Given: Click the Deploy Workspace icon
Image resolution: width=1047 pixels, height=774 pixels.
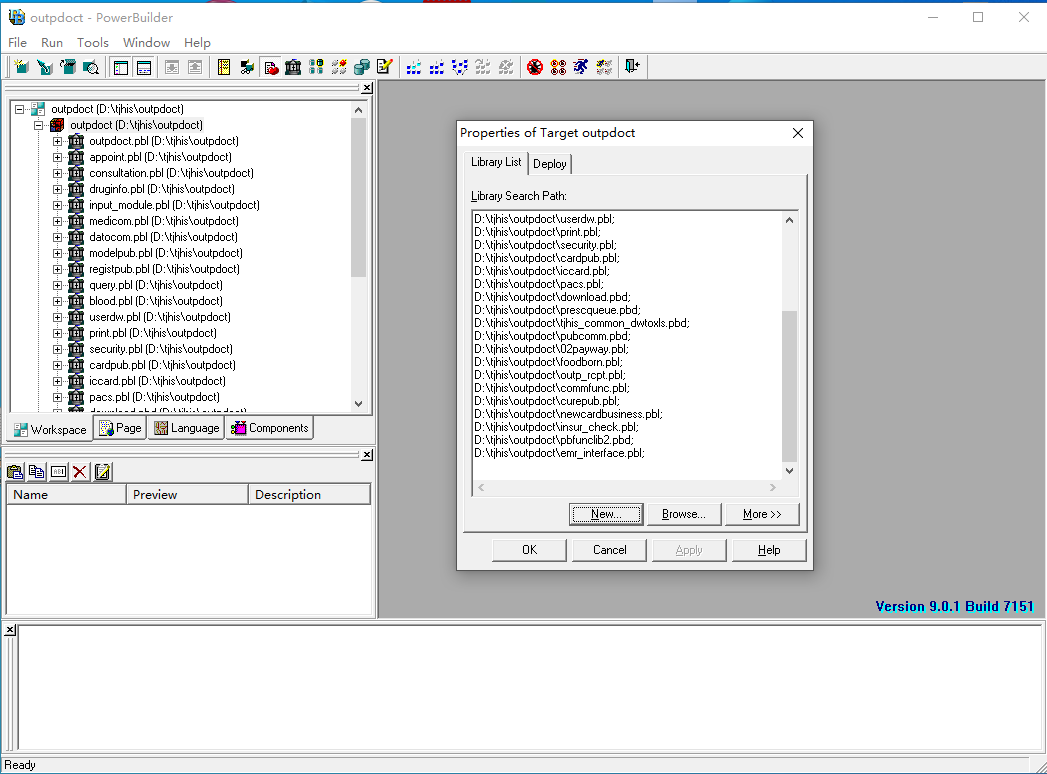Looking at the screenshot, I should (460, 67).
